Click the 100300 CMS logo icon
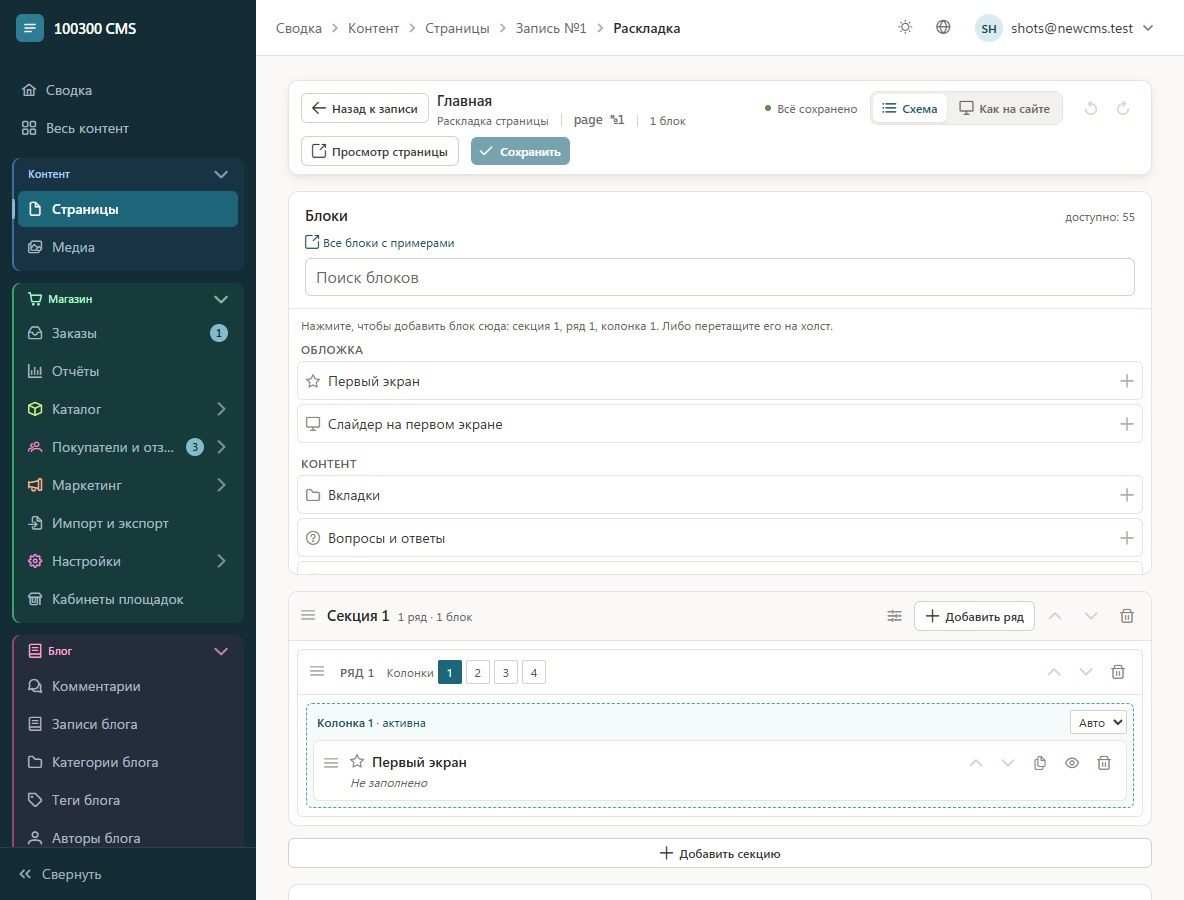Screen dimensions: 1184x900 pyautogui.click(x=29, y=28)
